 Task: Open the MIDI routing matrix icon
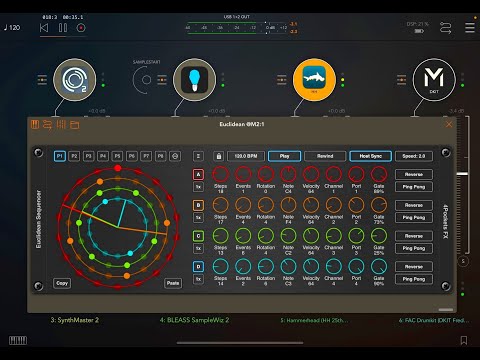(x=445, y=28)
